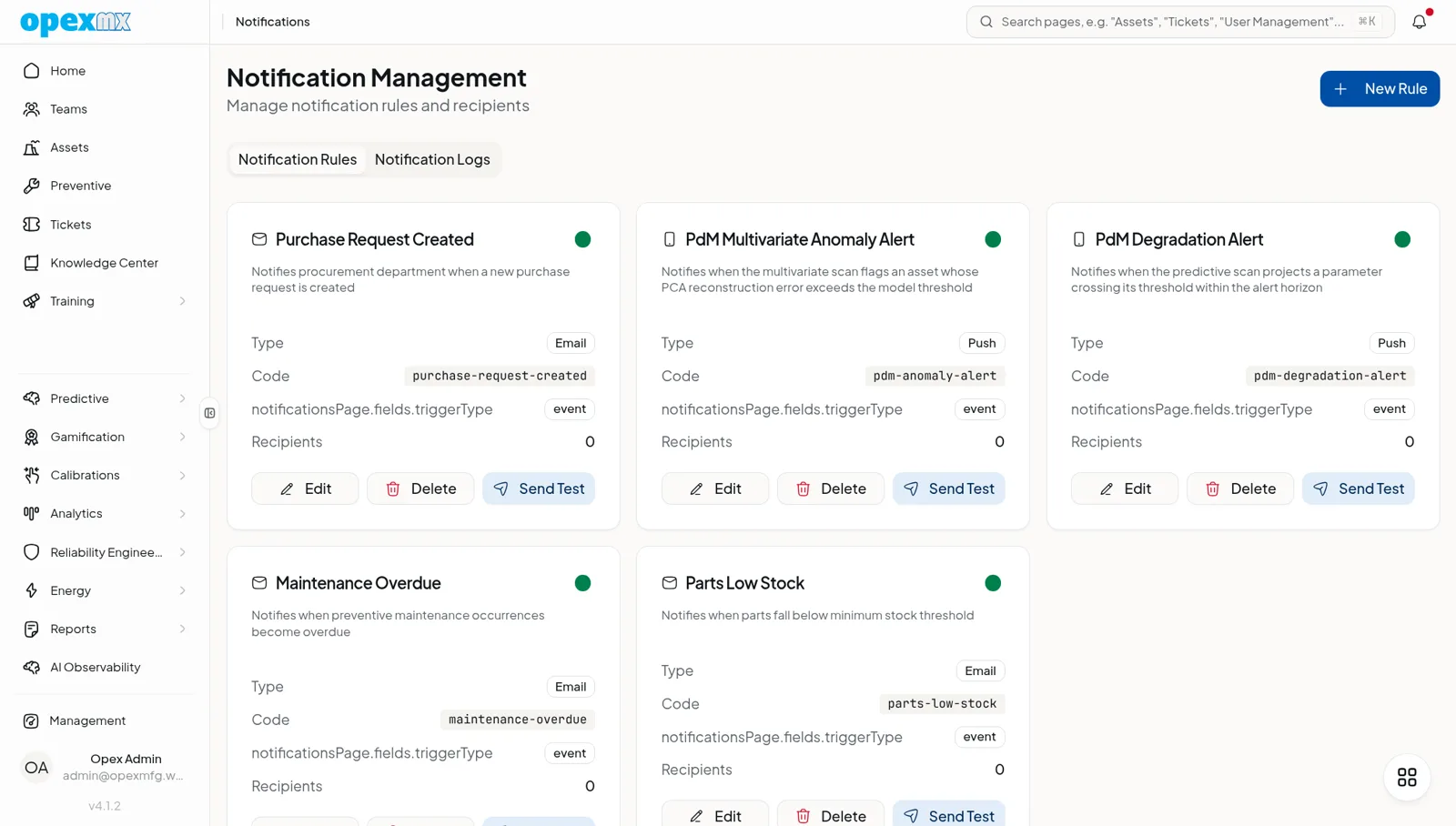Viewport: 1456px width, 826px height.
Task: Send Test for PdM Multivariate Anomaly Alert
Action: coord(948,489)
